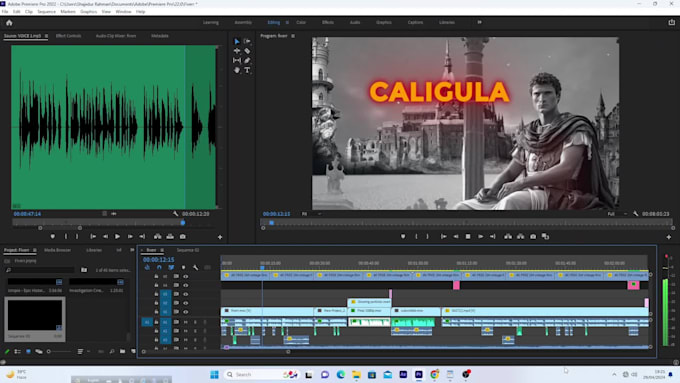Select the Pen tool

pyautogui.click(x=247, y=60)
